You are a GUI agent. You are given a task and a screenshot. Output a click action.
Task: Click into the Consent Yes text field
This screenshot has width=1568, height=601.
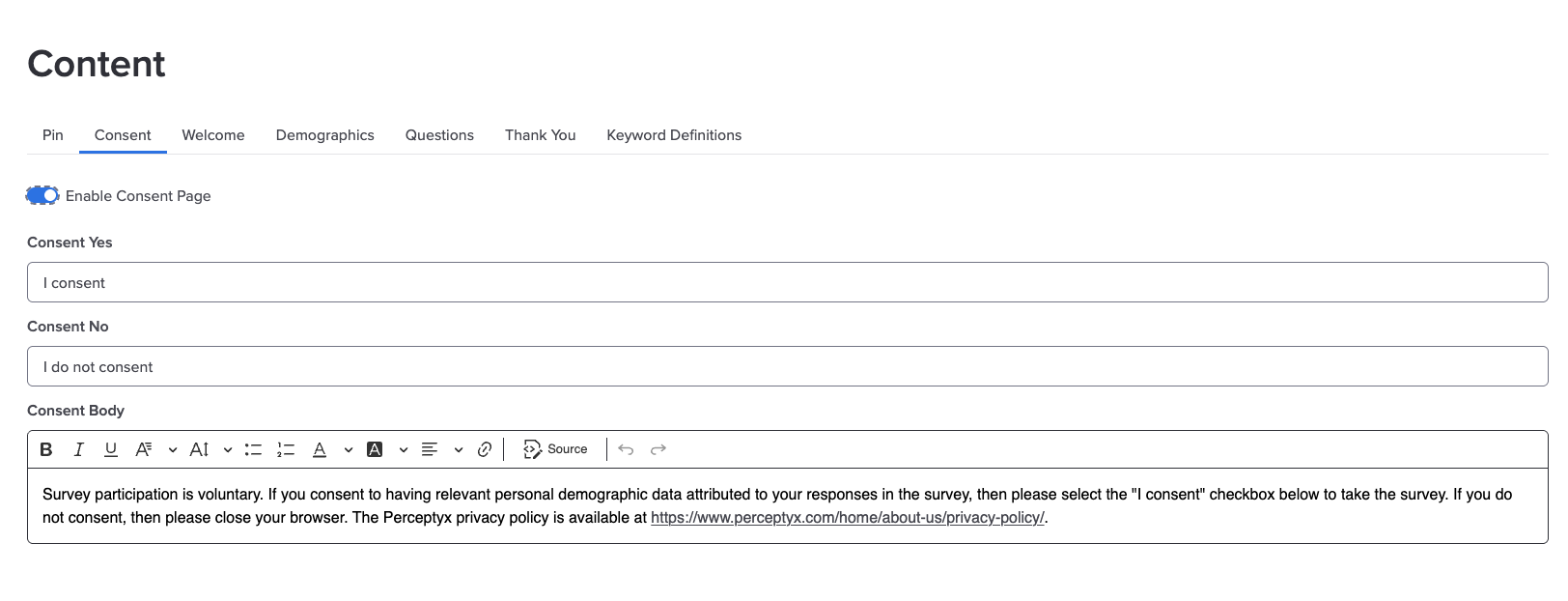(x=787, y=282)
